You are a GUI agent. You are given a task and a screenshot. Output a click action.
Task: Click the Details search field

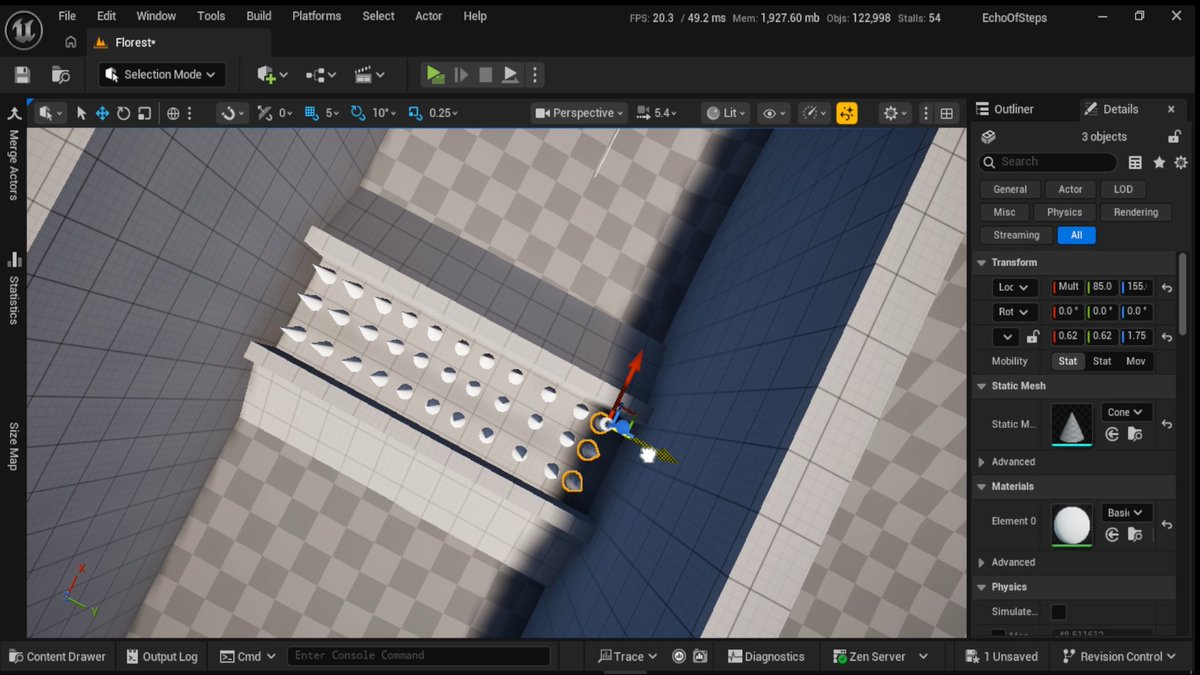[1047, 162]
